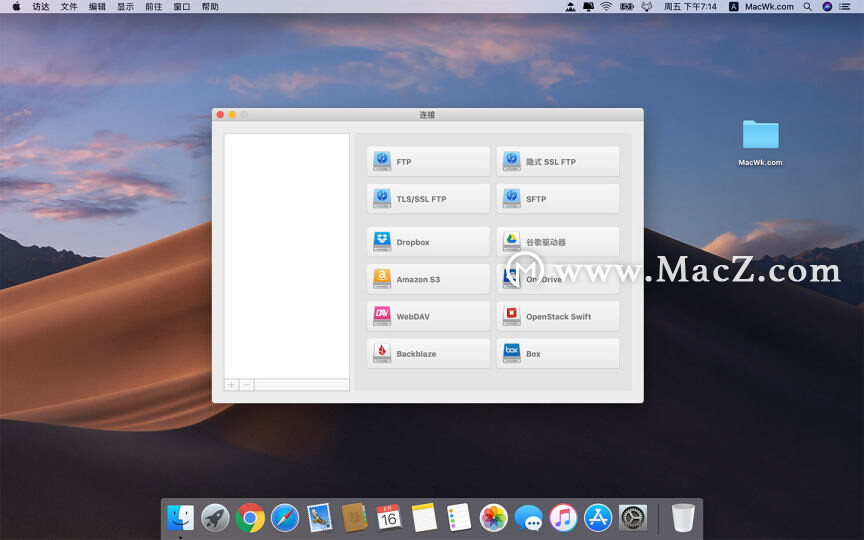Open Calendar showing 16 in the Dock

click(389, 517)
